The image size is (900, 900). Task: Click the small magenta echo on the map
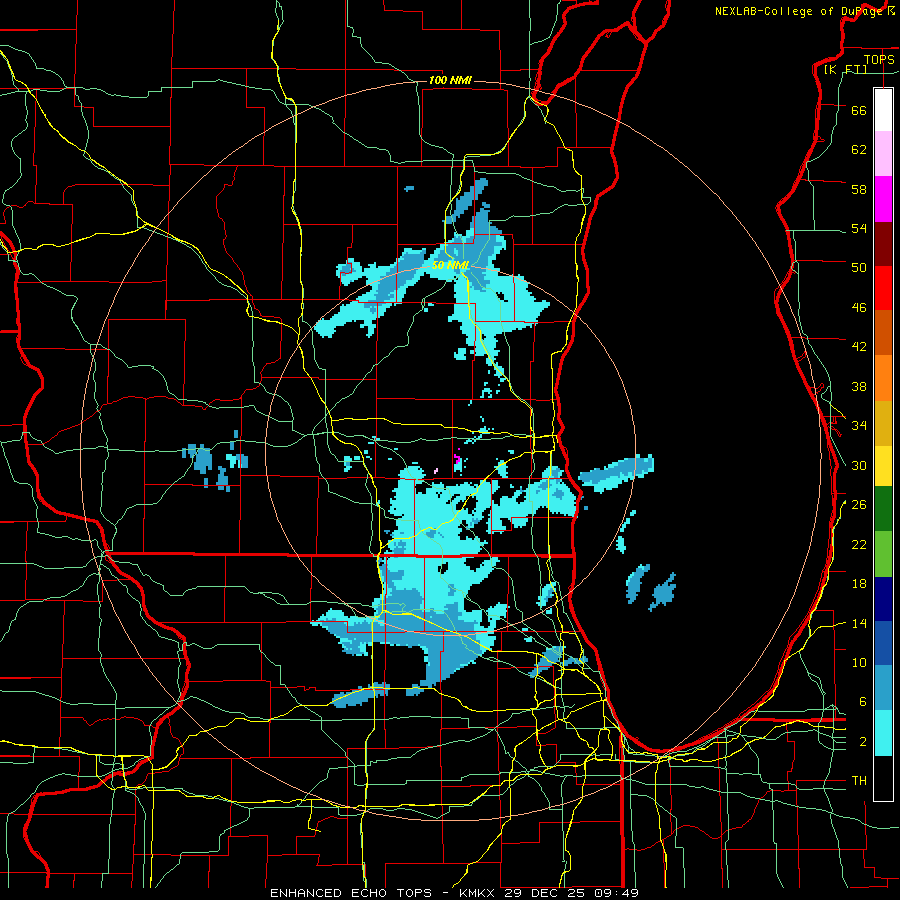pyautogui.click(x=457, y=459)
